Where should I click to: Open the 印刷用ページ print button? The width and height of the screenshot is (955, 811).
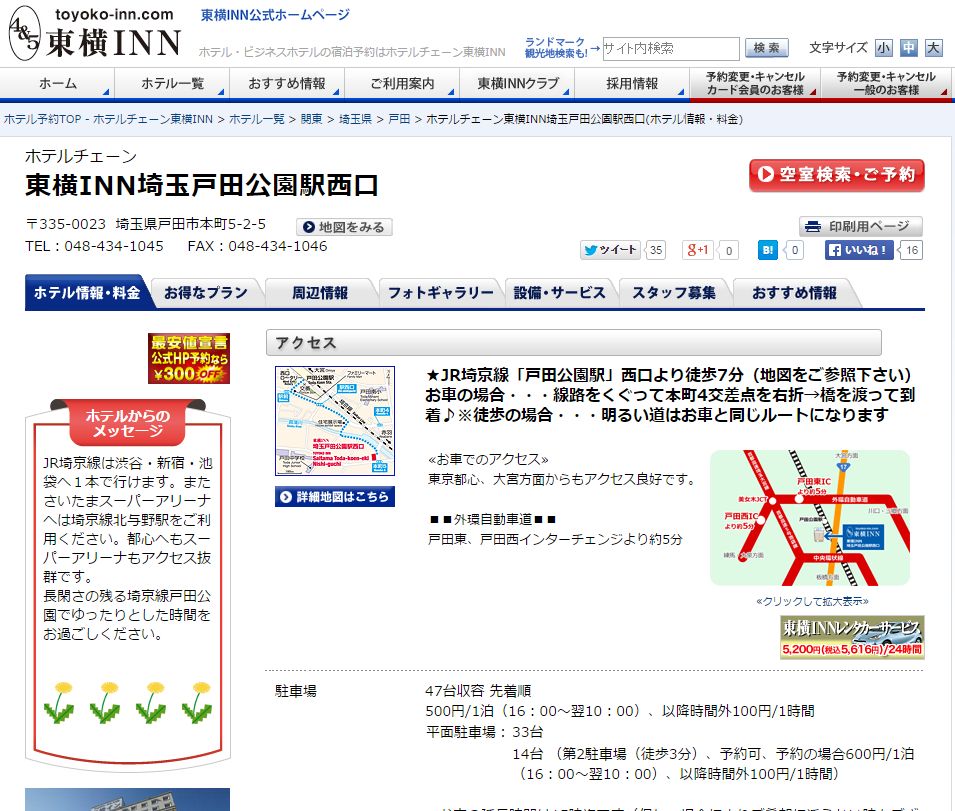(861, 226)
